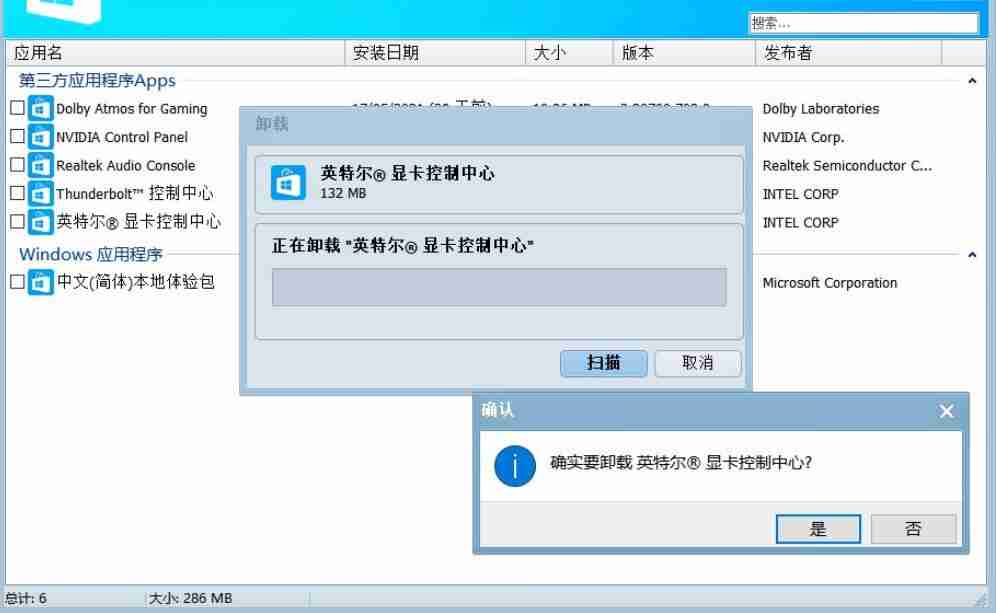Click 第三方应用程序Apps group title
The width and height of the screenshot is (996, 613).
tap(97, 81)
